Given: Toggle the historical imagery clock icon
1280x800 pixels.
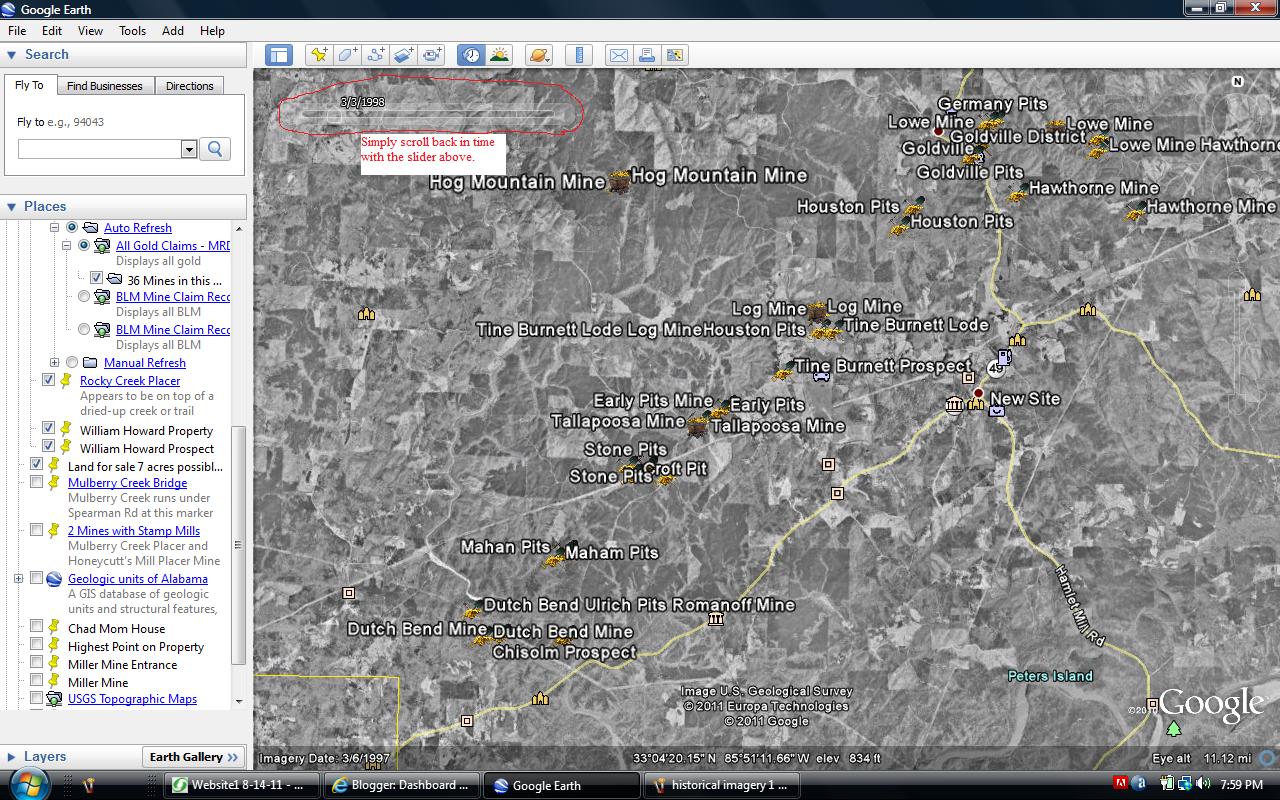Looking at the screenshot, I should pos(471,55).
